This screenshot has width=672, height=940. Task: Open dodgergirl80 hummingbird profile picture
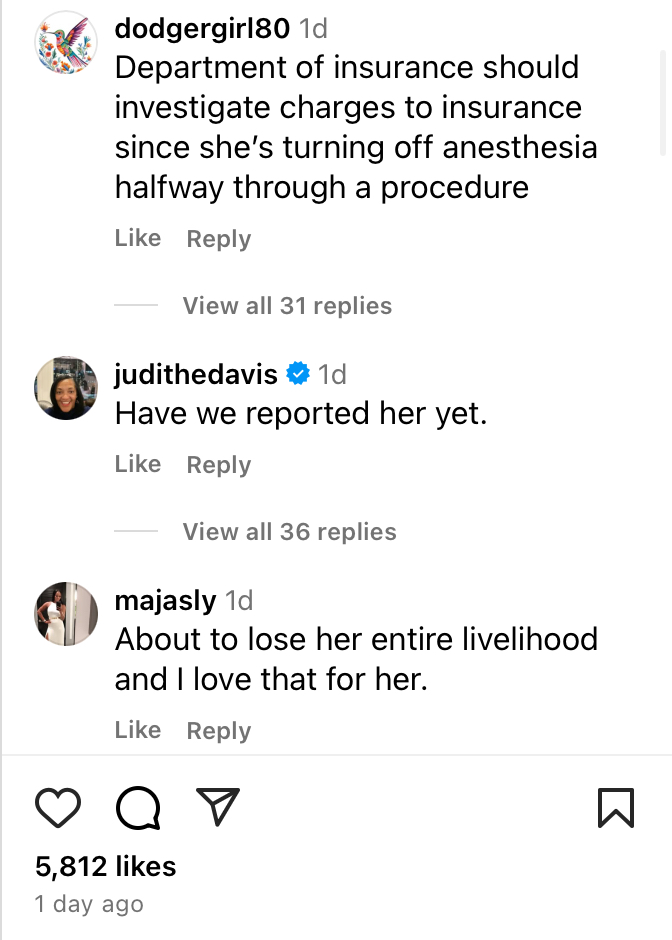coord(66,43)
